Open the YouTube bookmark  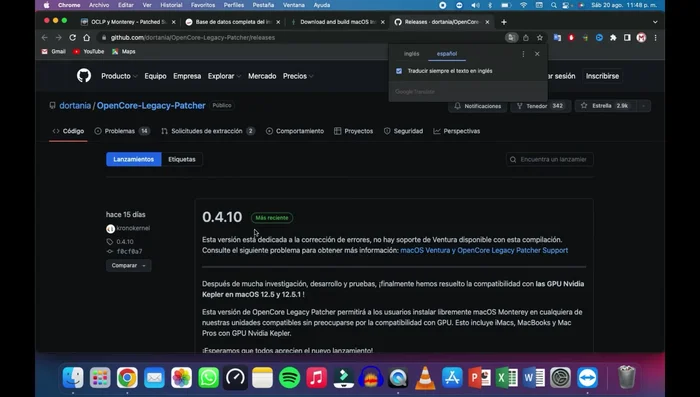(88, 51)
